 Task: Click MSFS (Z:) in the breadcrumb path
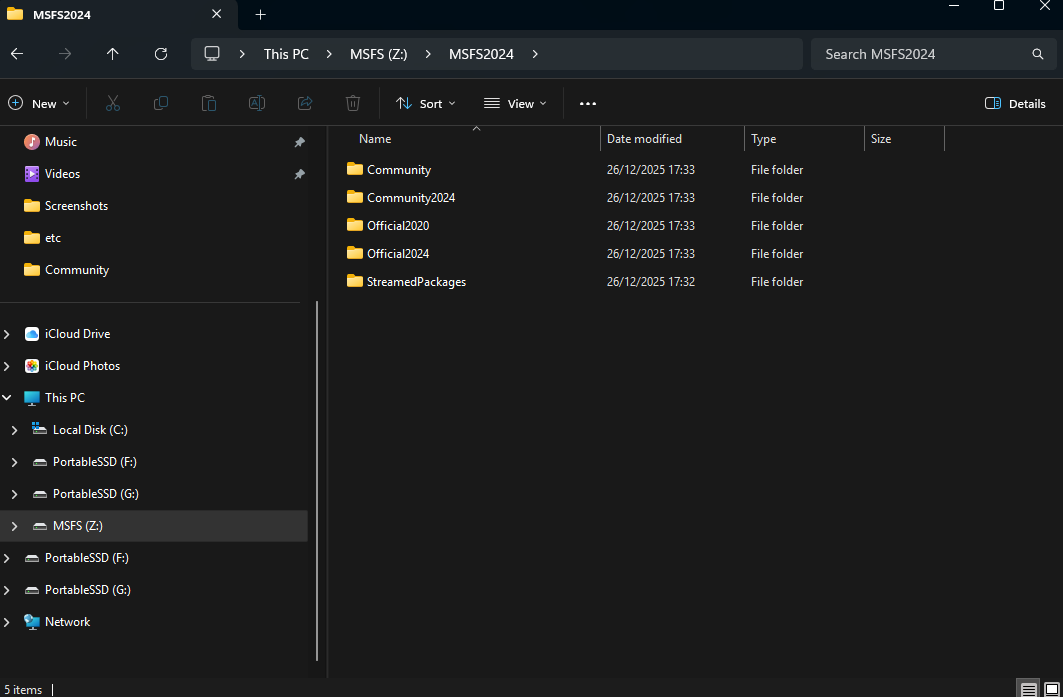point(378,54)
